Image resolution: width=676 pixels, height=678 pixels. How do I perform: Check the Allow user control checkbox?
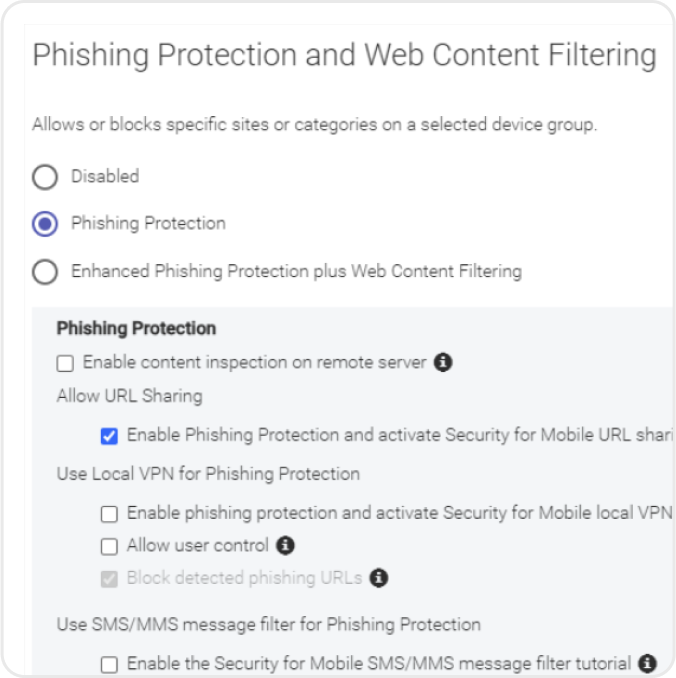[x=109, y=546]
